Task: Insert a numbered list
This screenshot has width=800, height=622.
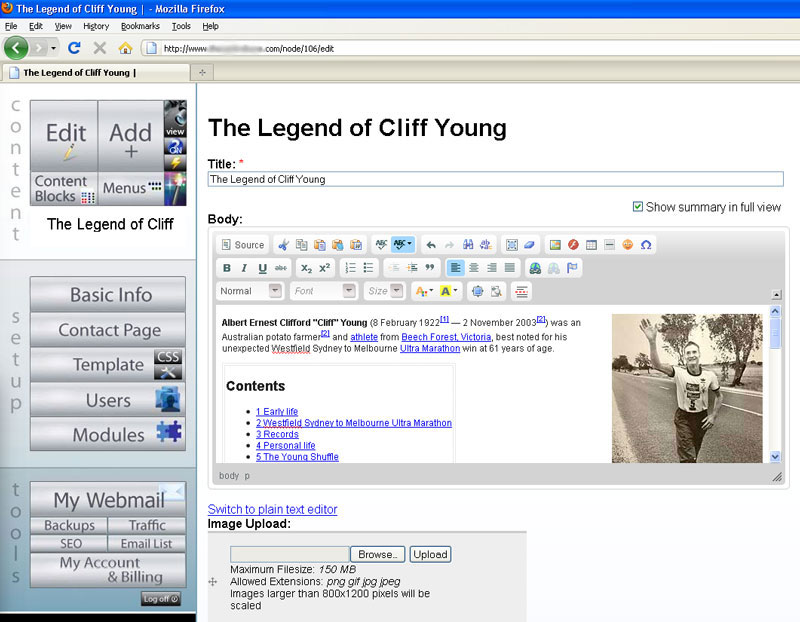Action: 350,268
